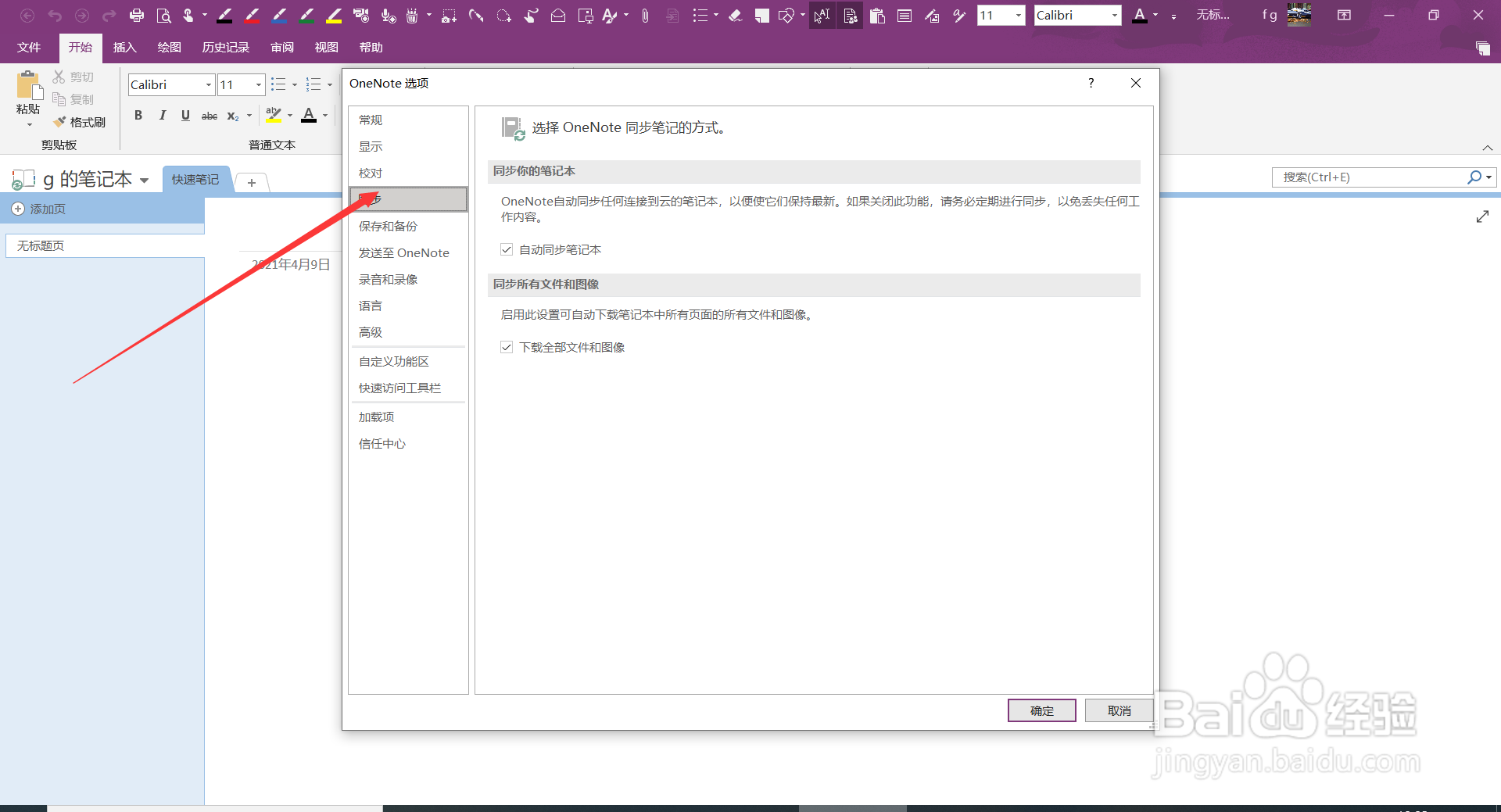Select the 高级 options category
The width and height of the screenshot is (1501, 812).
tap(408, 332)
